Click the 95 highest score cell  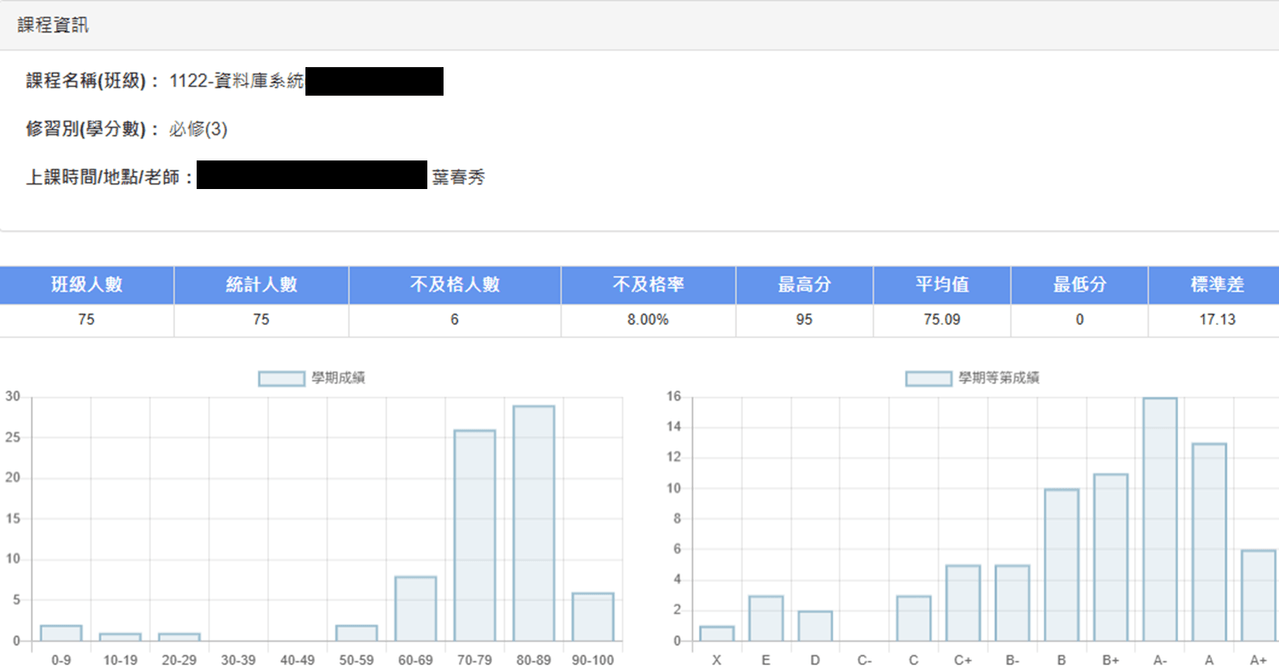click(x=805, y=320)
